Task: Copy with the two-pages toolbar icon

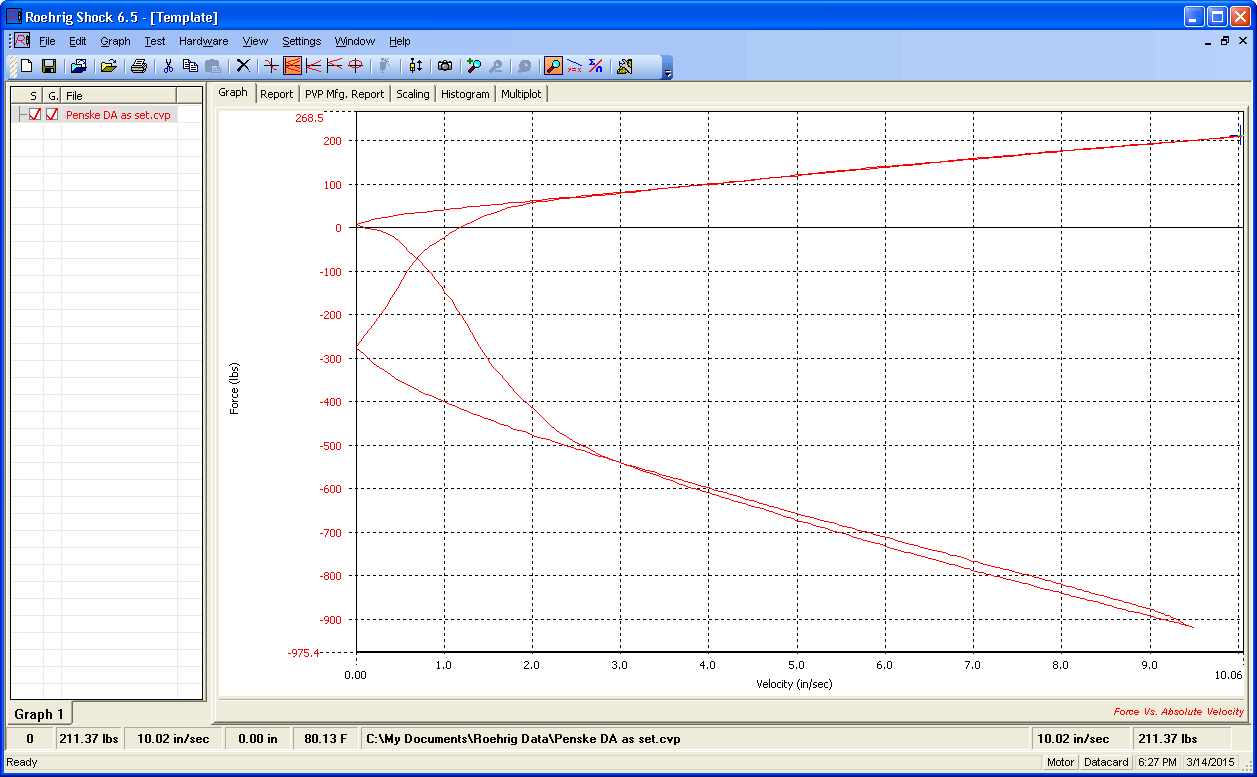Action: click(190, 66)
